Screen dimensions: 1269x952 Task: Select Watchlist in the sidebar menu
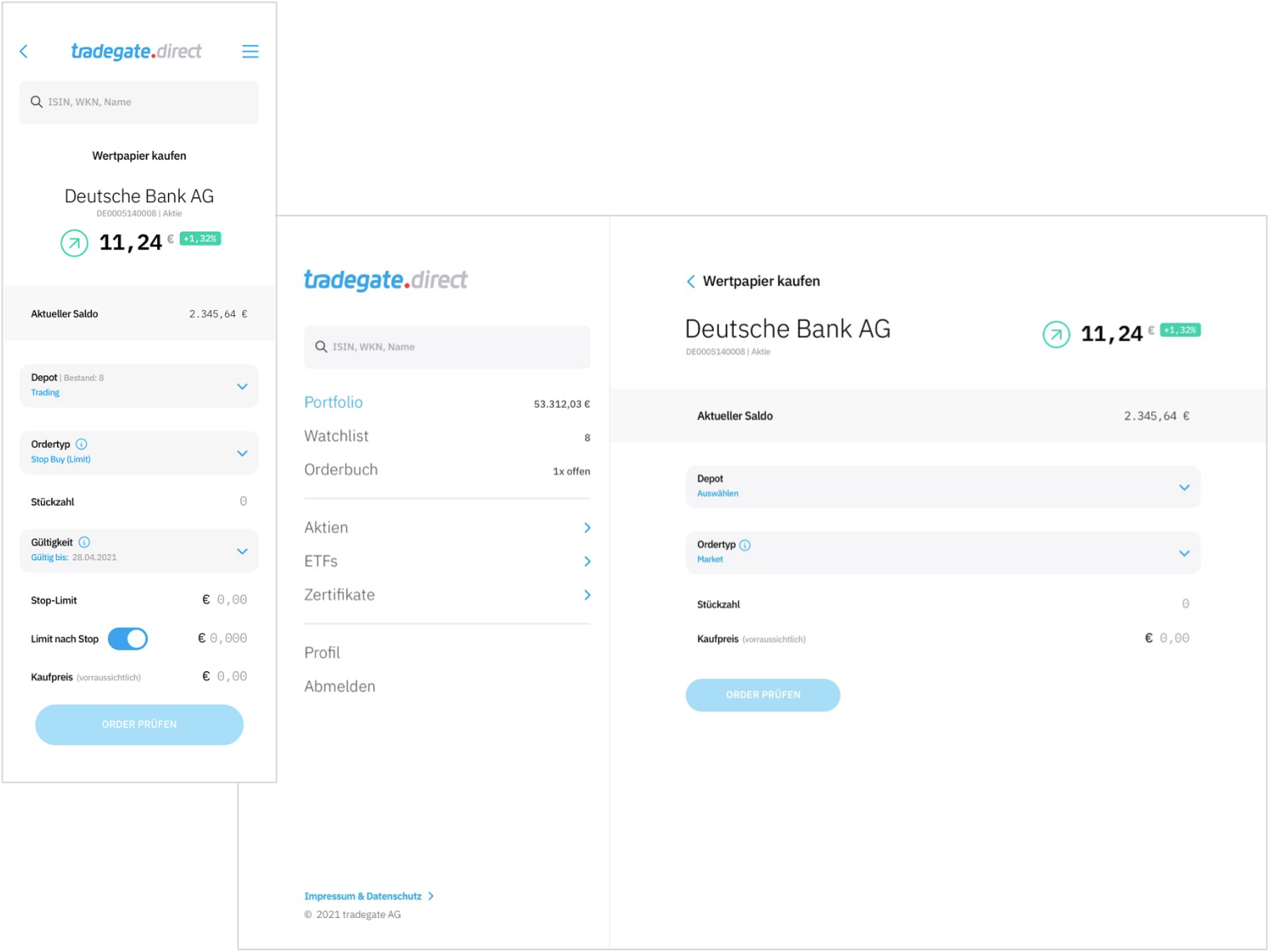pyautogui.click(x=336, y=435)
